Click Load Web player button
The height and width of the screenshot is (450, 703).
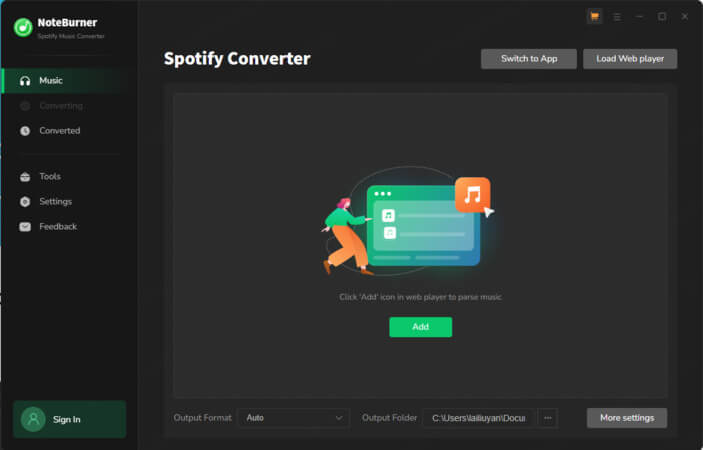(630, 59)
